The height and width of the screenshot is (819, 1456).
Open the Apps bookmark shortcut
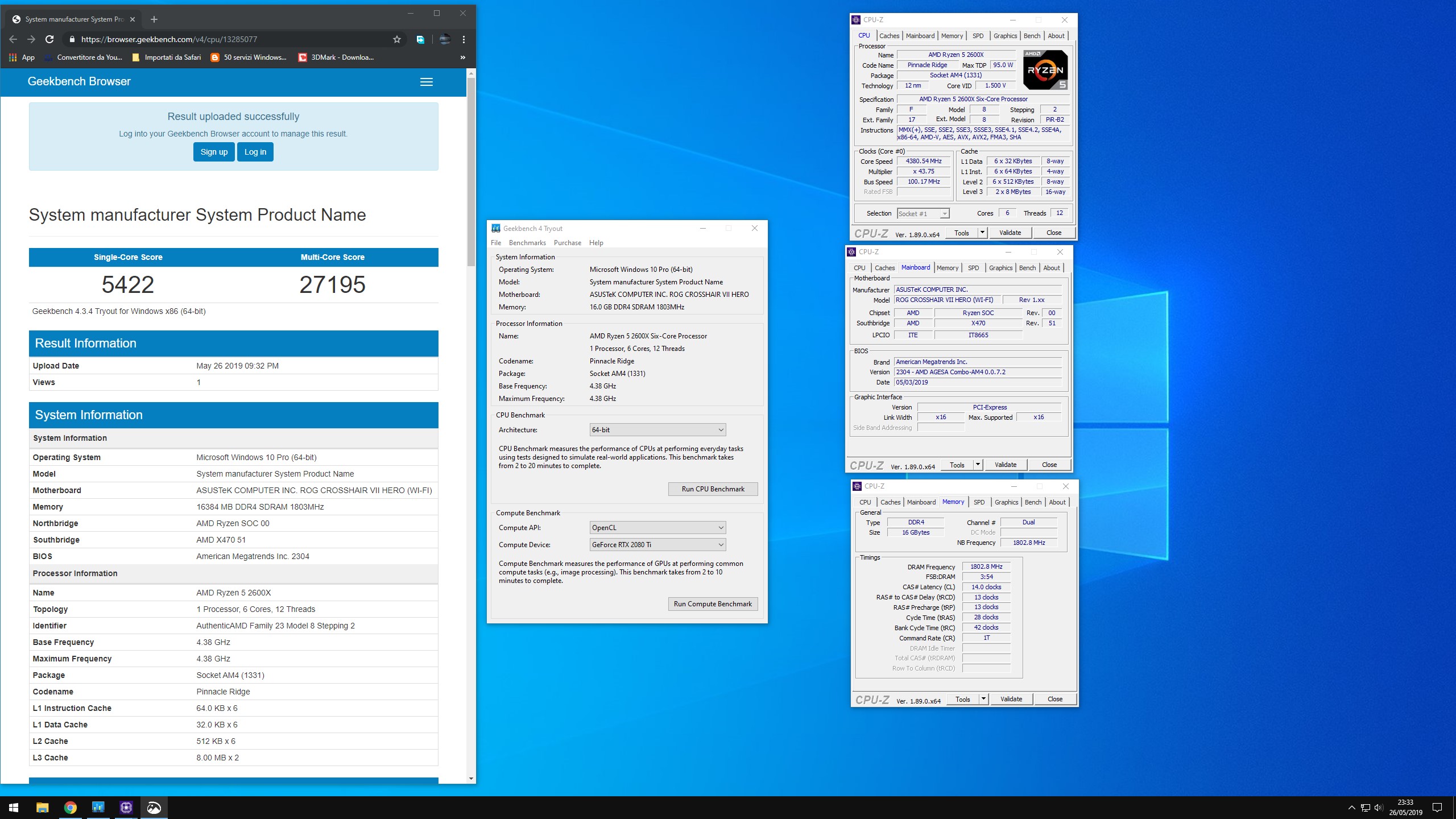coord(22,57)
